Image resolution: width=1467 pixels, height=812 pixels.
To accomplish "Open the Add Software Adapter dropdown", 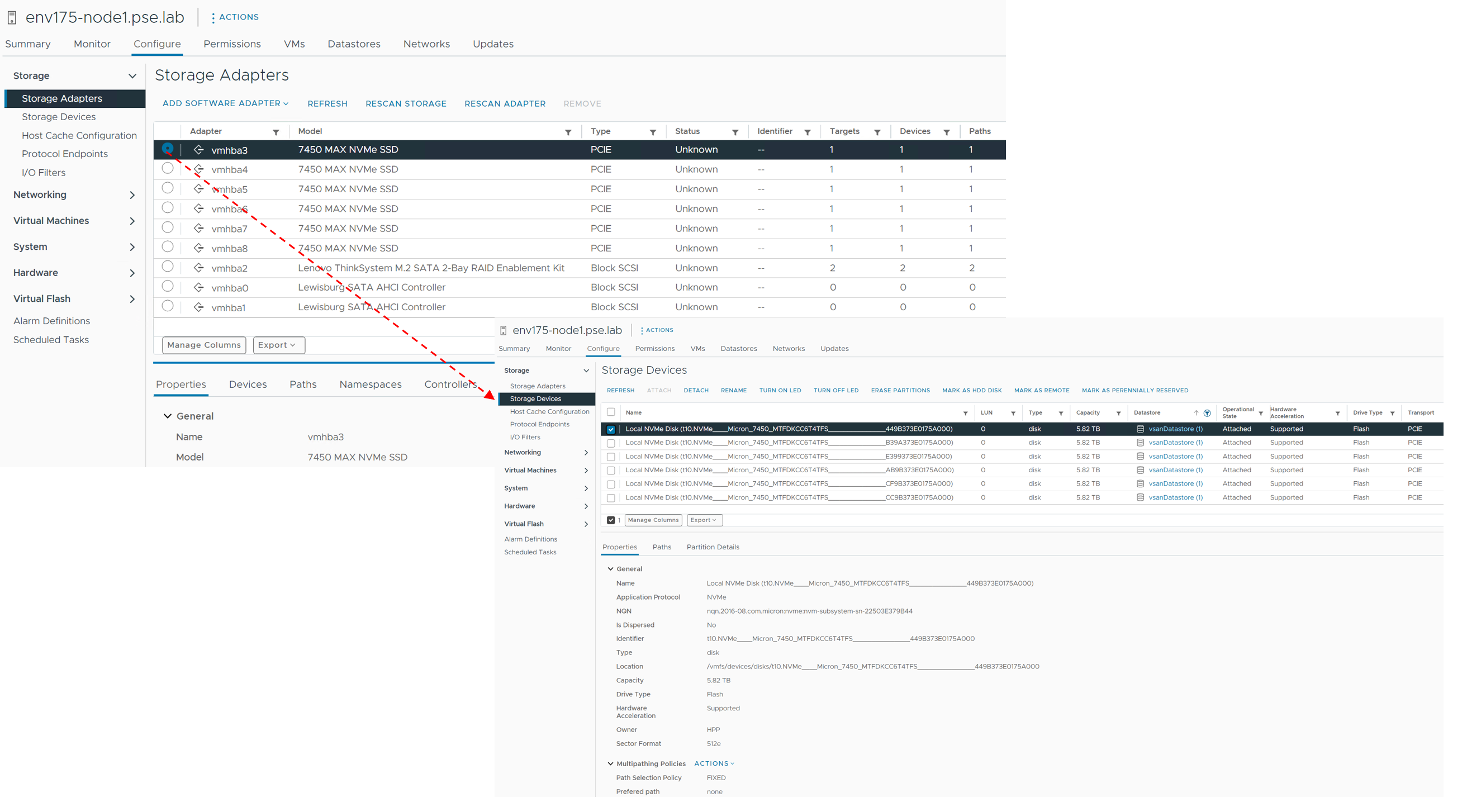I will pos(226,103).
